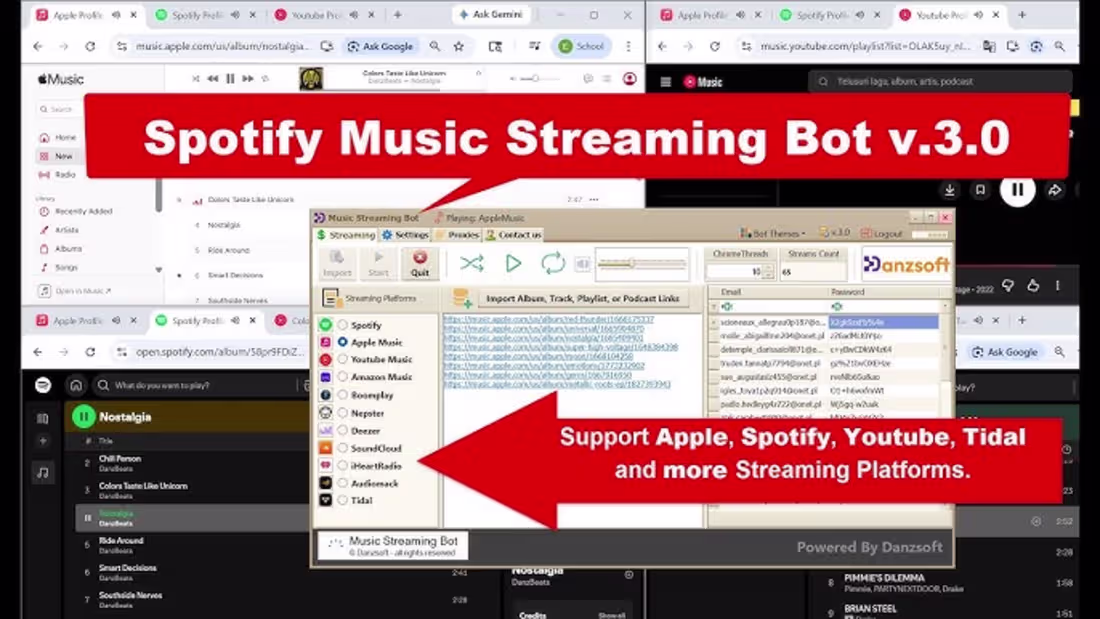Viewport: 1100px width, 619px height.
Task: Open the Proxies tab in the bot
Action: 457,234
